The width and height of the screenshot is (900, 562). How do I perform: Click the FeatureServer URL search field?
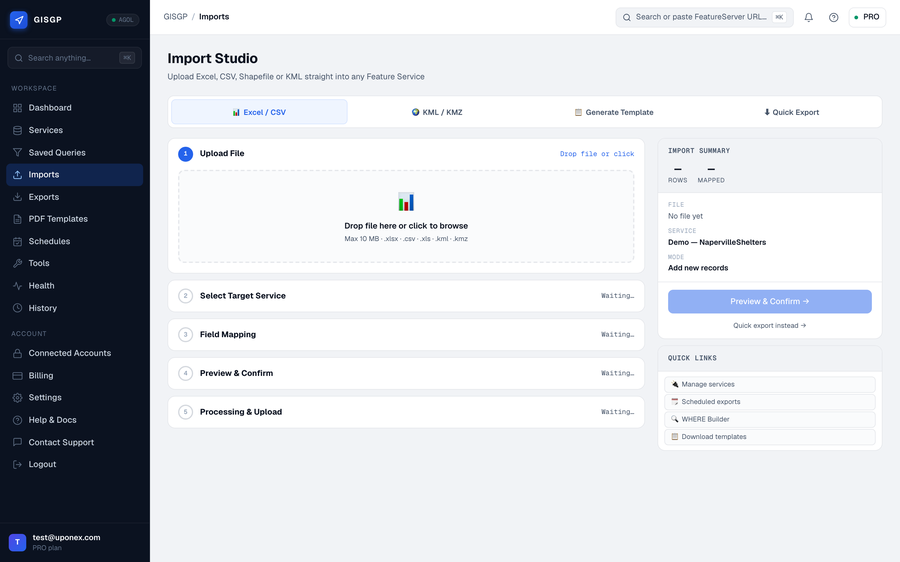pos(704,17)
